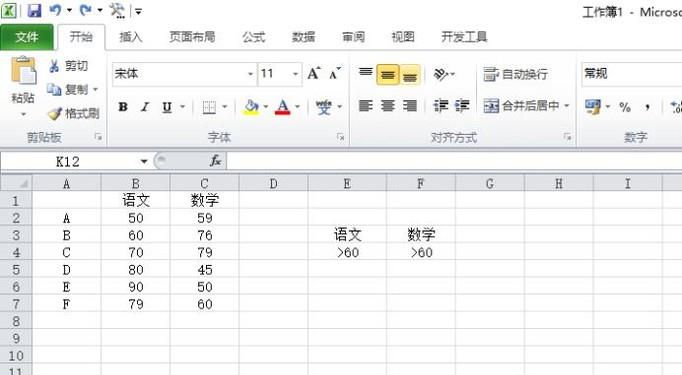
Task: Select cell B1 labeled 语文
Action: coord(136,201)
